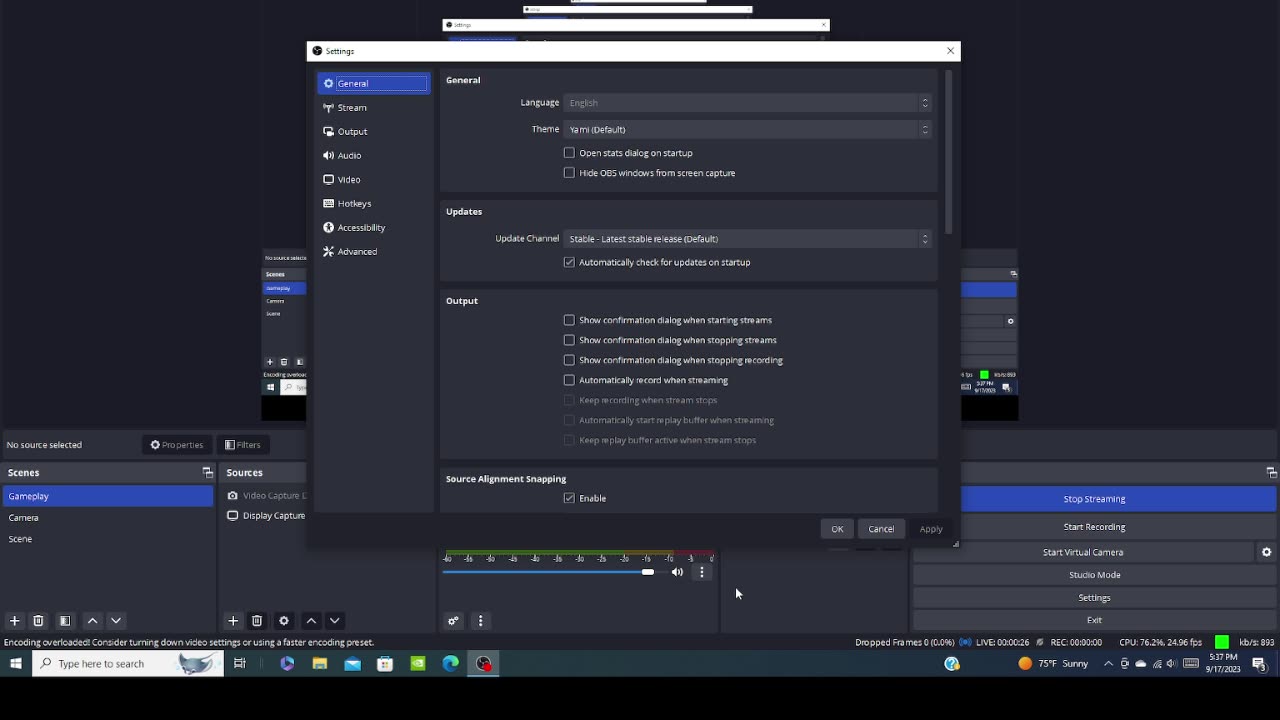Open advanced audio properties gears icon
The image size is (1280, 720).
pos(453,621)
